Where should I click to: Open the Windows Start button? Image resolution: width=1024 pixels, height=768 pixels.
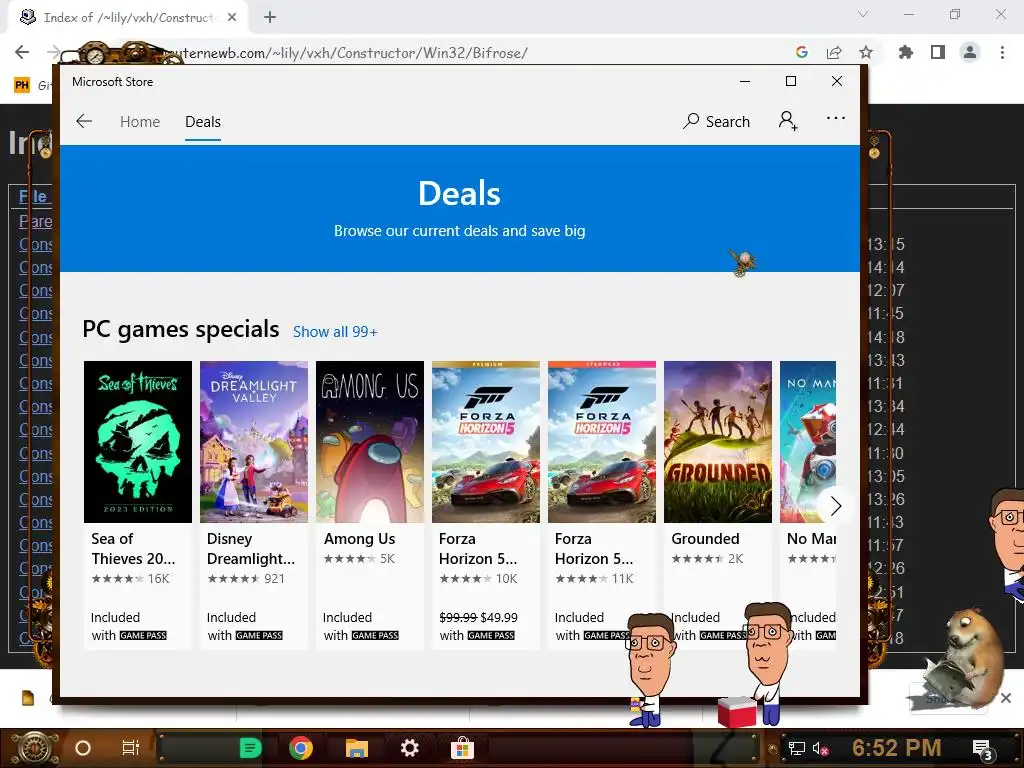point(35,748)
